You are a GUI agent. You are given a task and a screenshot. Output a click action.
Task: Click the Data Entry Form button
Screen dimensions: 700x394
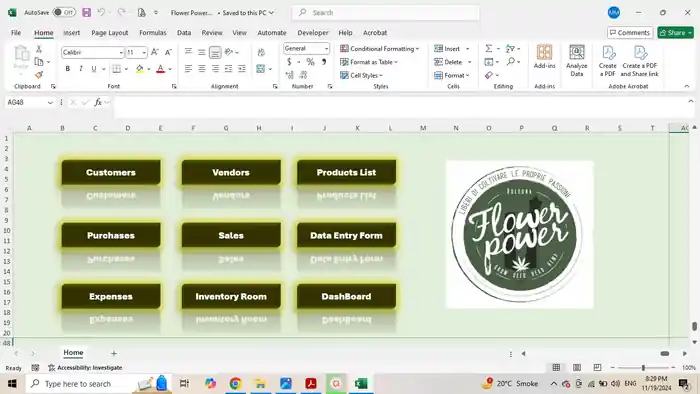click(x=346, y=235)
